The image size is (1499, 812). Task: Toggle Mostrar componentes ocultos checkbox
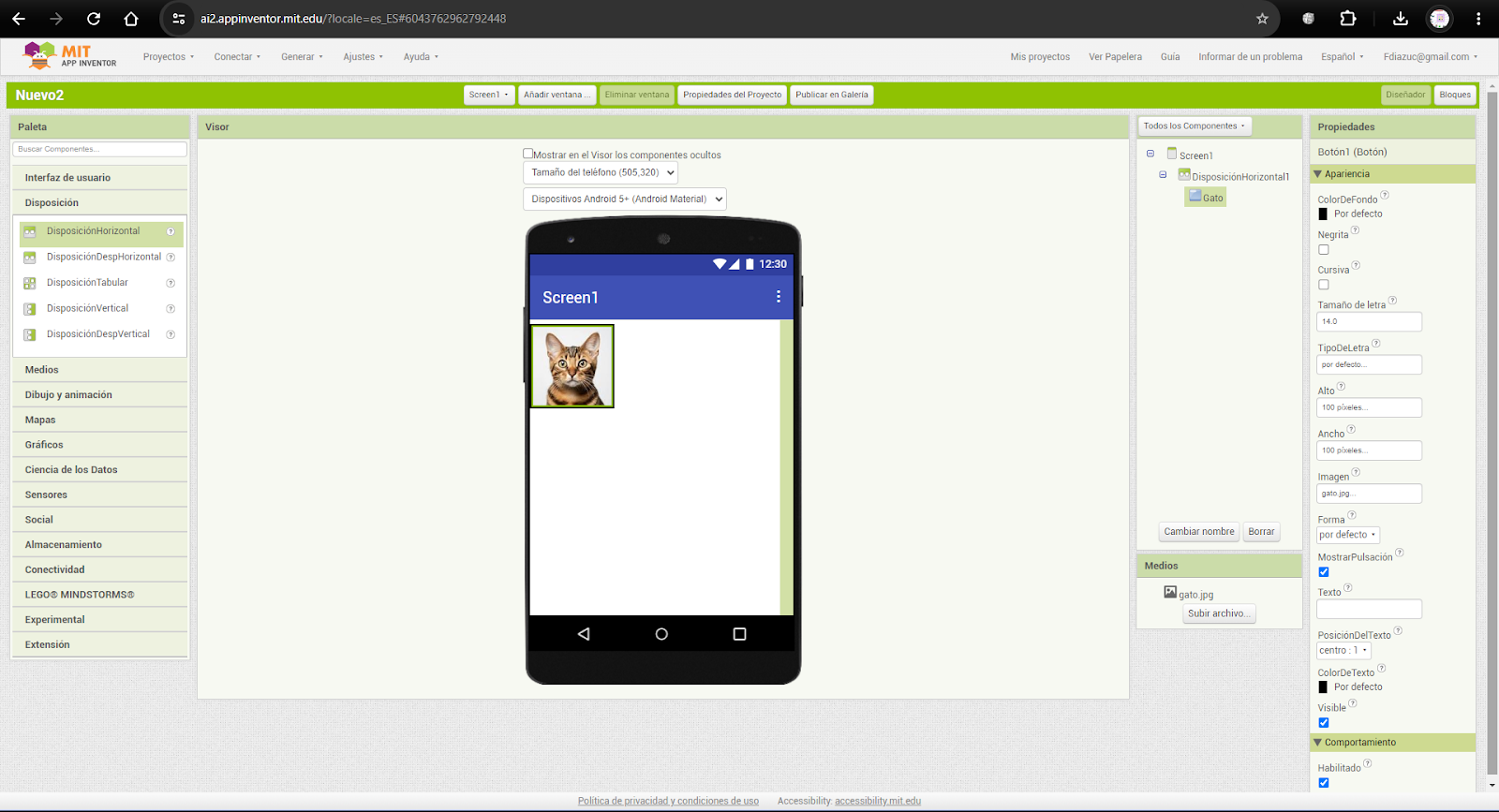[x=528, y=154]
